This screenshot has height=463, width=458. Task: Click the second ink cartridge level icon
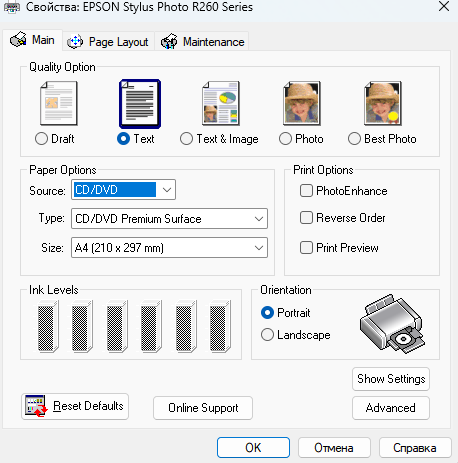click(x=82, y=326)
